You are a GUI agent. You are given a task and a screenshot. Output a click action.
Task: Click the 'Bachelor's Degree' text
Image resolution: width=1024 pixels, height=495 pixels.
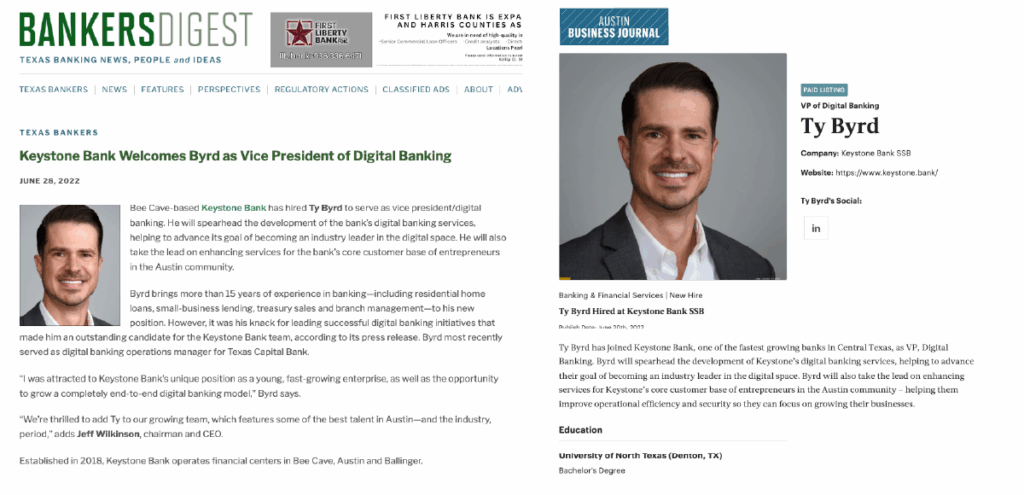tap(592, 471)
